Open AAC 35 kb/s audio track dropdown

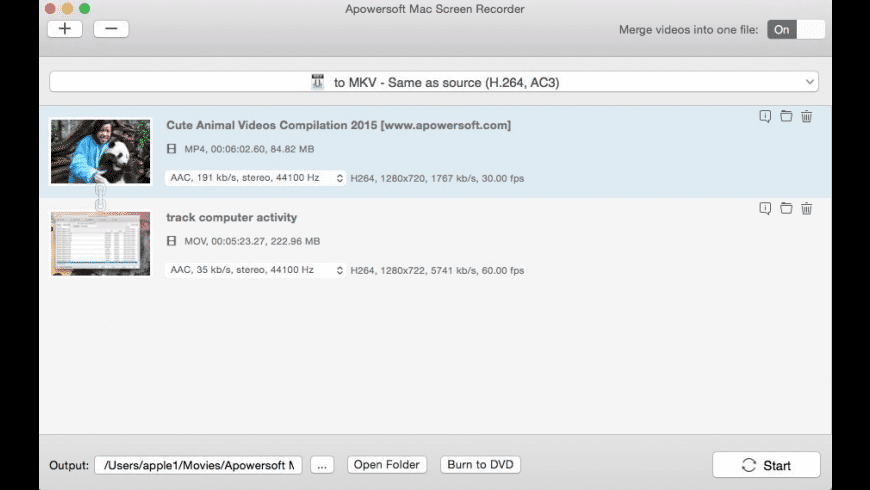255,270
